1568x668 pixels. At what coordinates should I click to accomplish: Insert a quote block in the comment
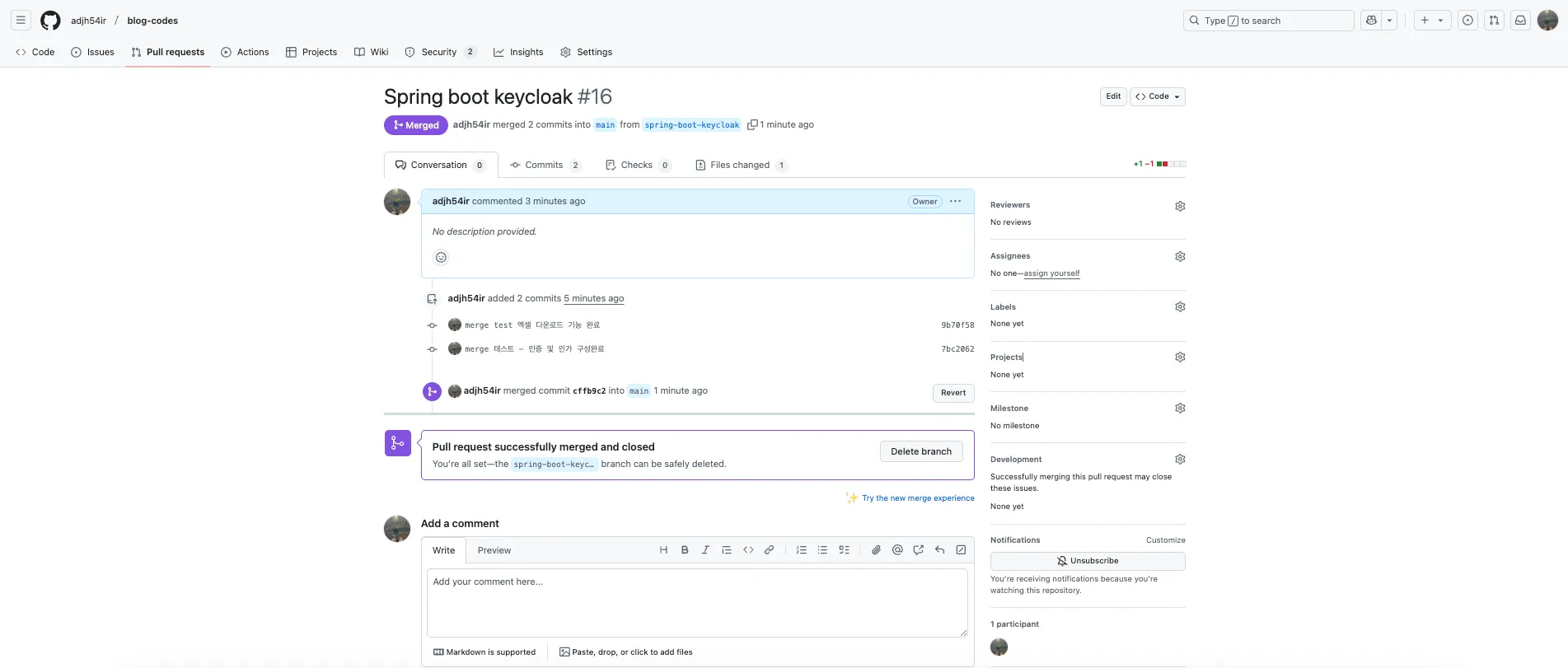(727, 550)
